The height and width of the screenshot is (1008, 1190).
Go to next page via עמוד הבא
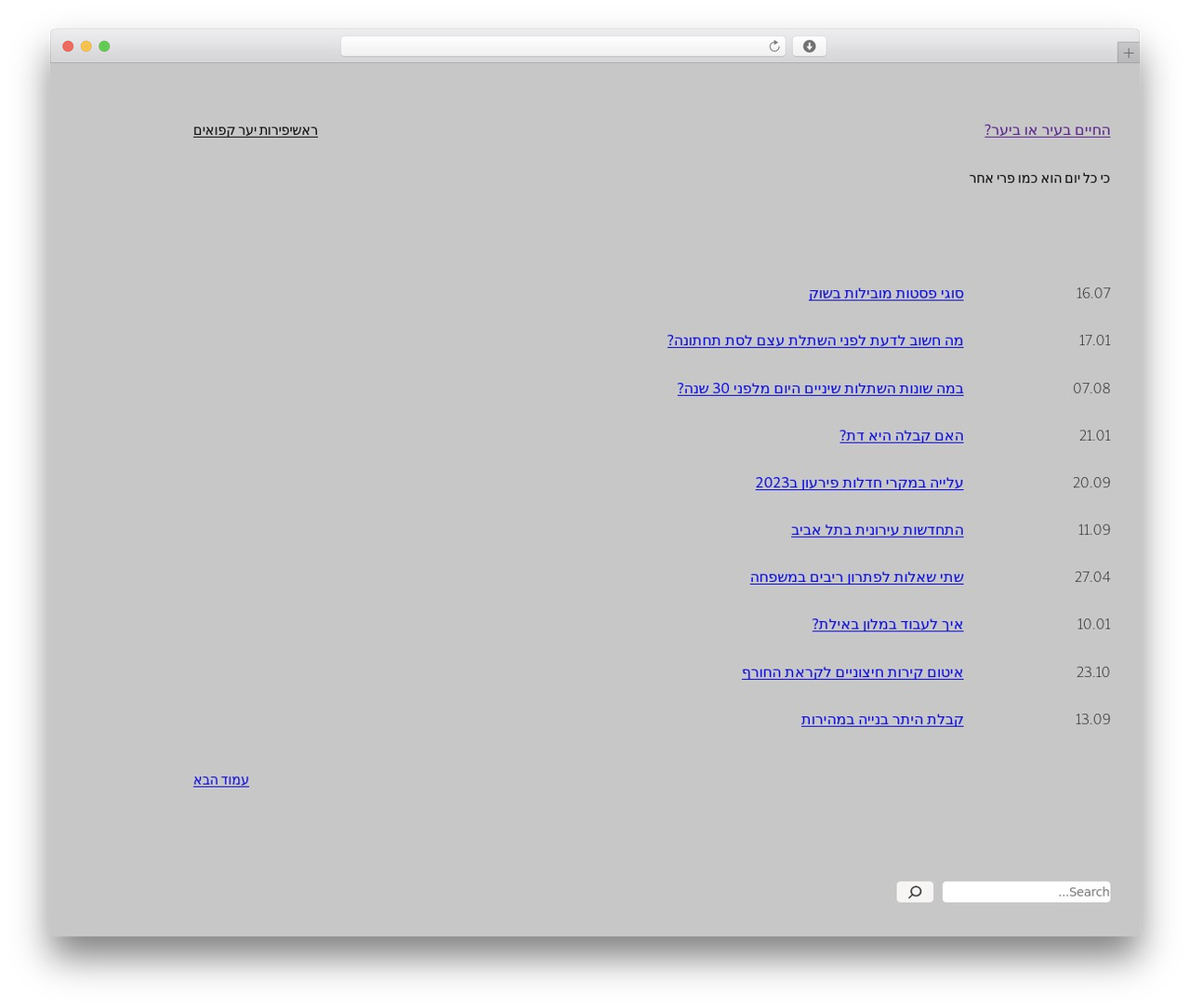coord(221,780)
